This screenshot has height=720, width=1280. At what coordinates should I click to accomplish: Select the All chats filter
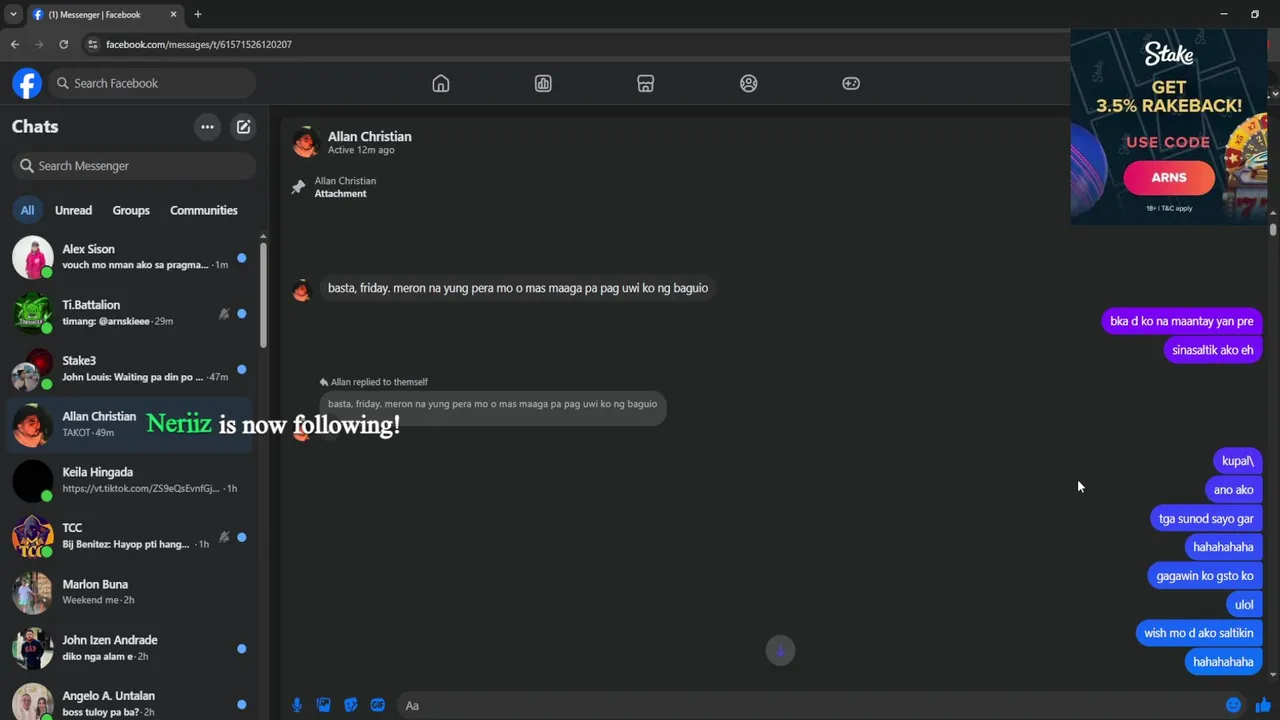point(27,210)
